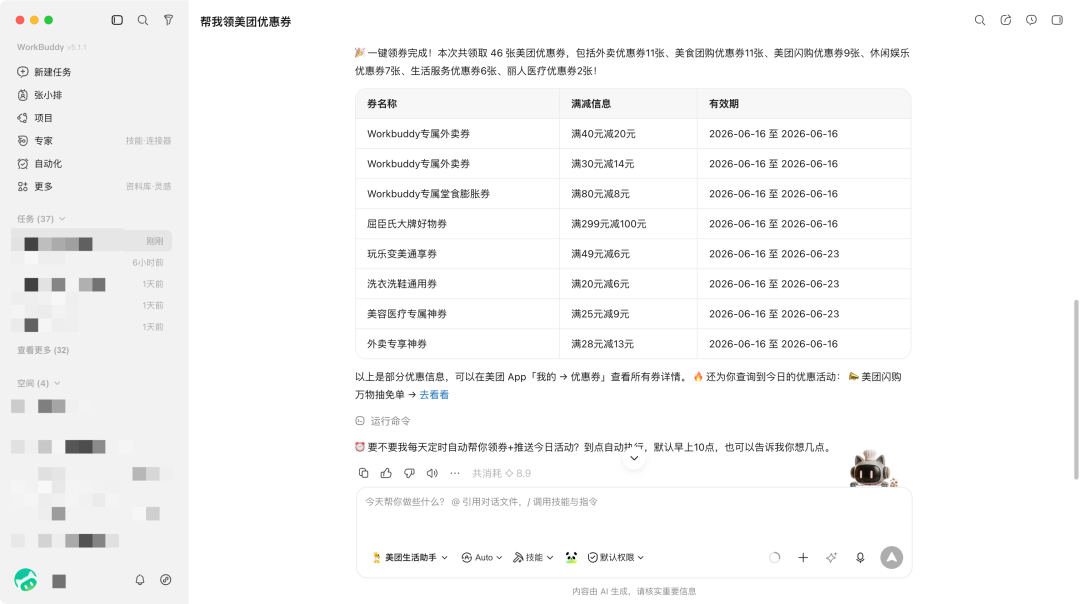Open notifications bell icon

point(140,580)
